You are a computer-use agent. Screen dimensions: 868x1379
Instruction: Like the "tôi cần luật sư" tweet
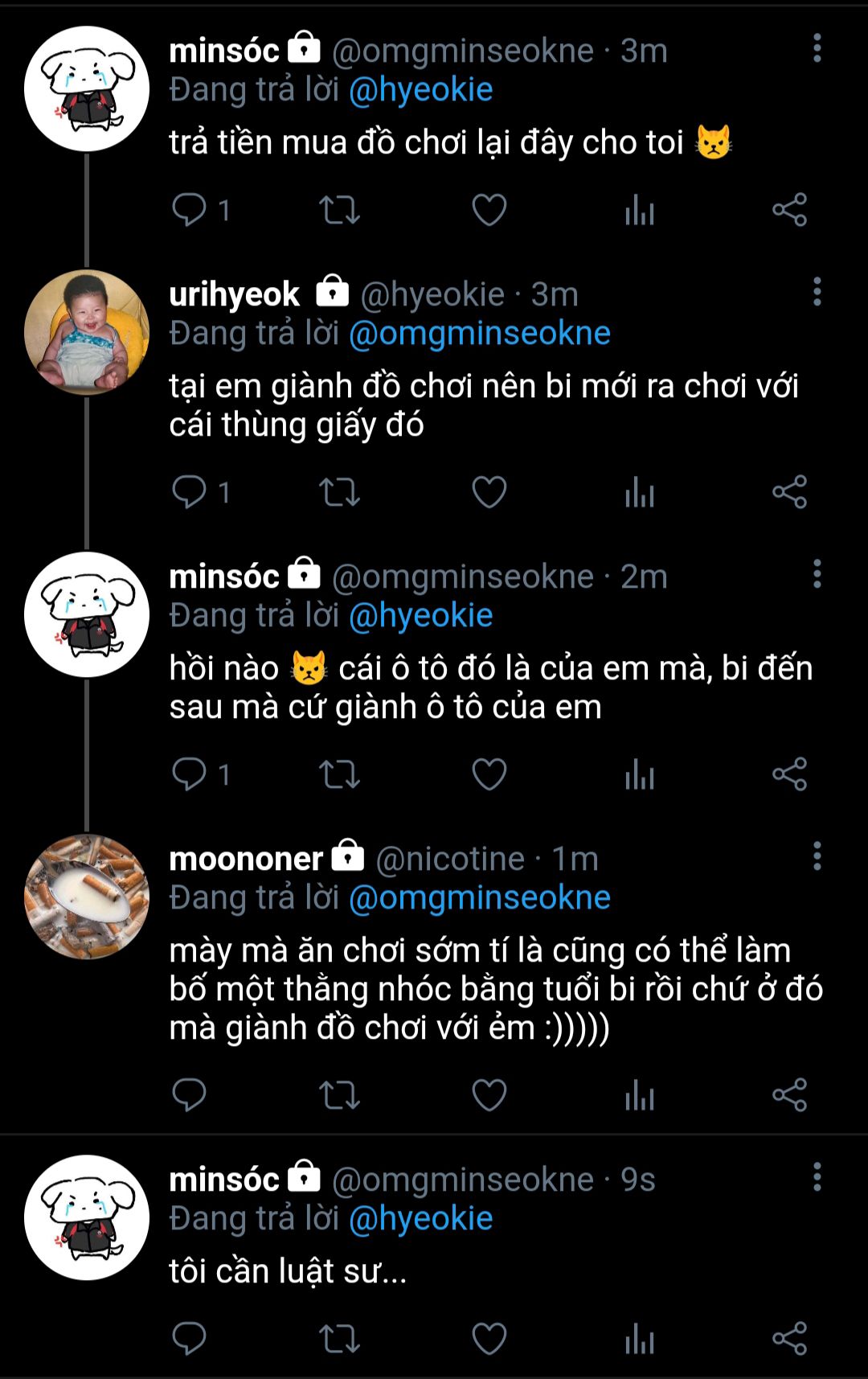coord(489,1339)
